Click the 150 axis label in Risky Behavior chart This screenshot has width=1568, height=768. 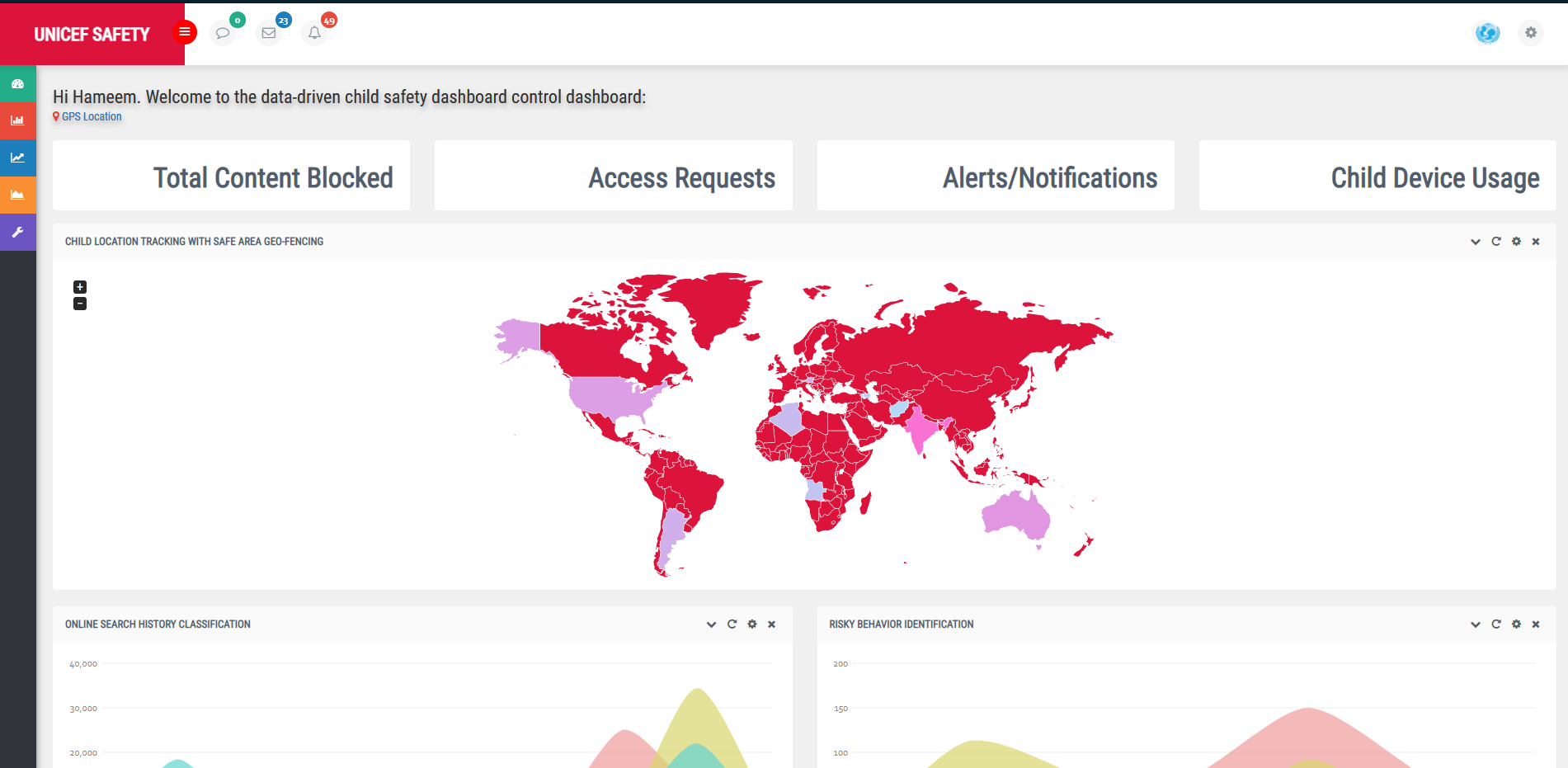click(x=841, y=709)
